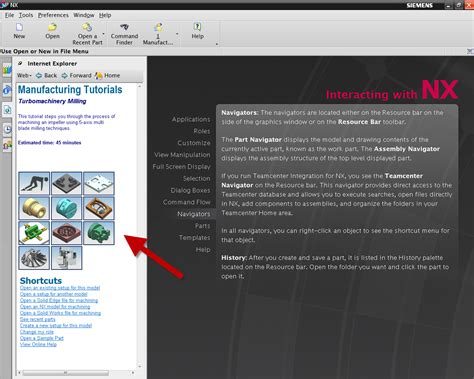Open the Window menu

click(84, 15)
